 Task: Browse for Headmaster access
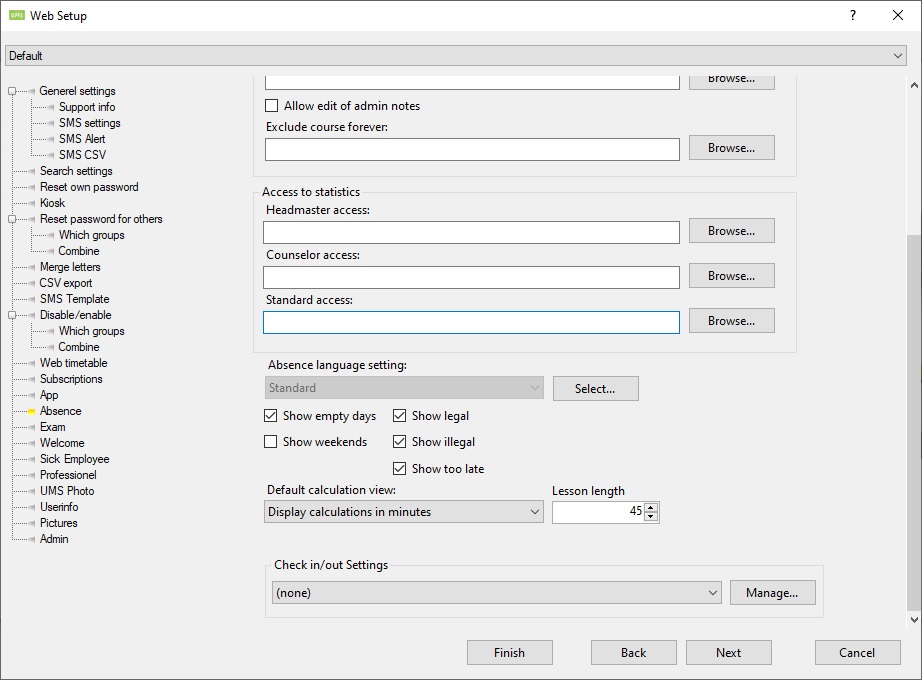(x=731, y=231)
